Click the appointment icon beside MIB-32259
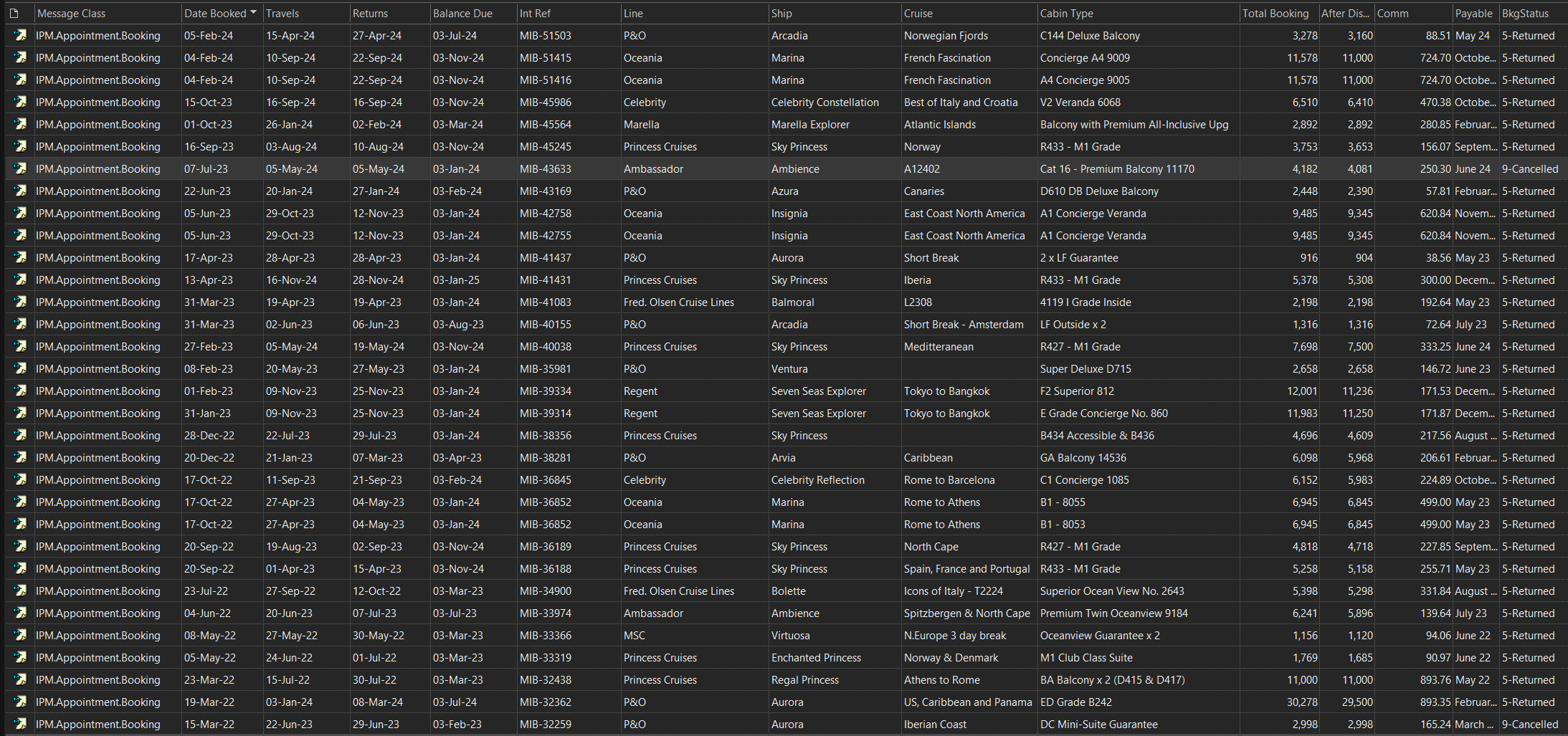 click(19, 724)
